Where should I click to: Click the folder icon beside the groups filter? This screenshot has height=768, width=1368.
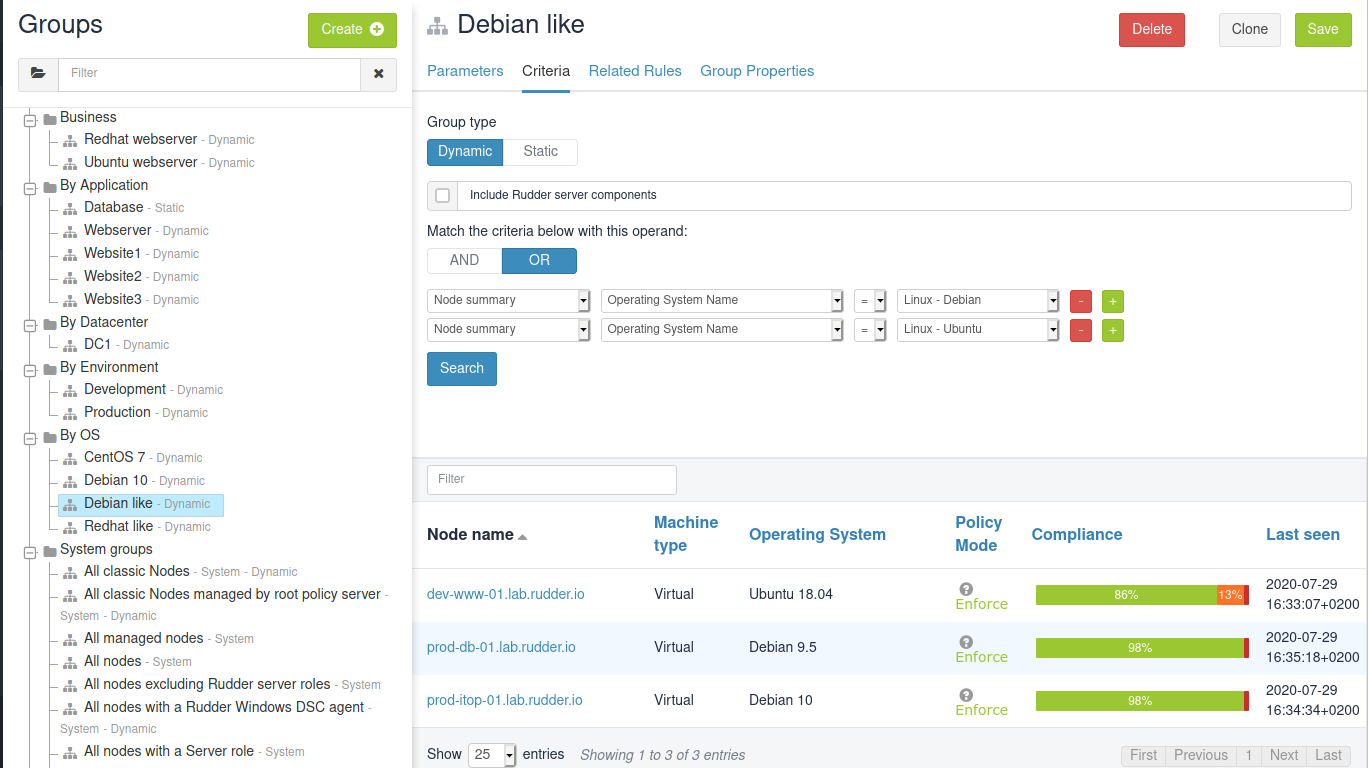click(x=38, y=74)
